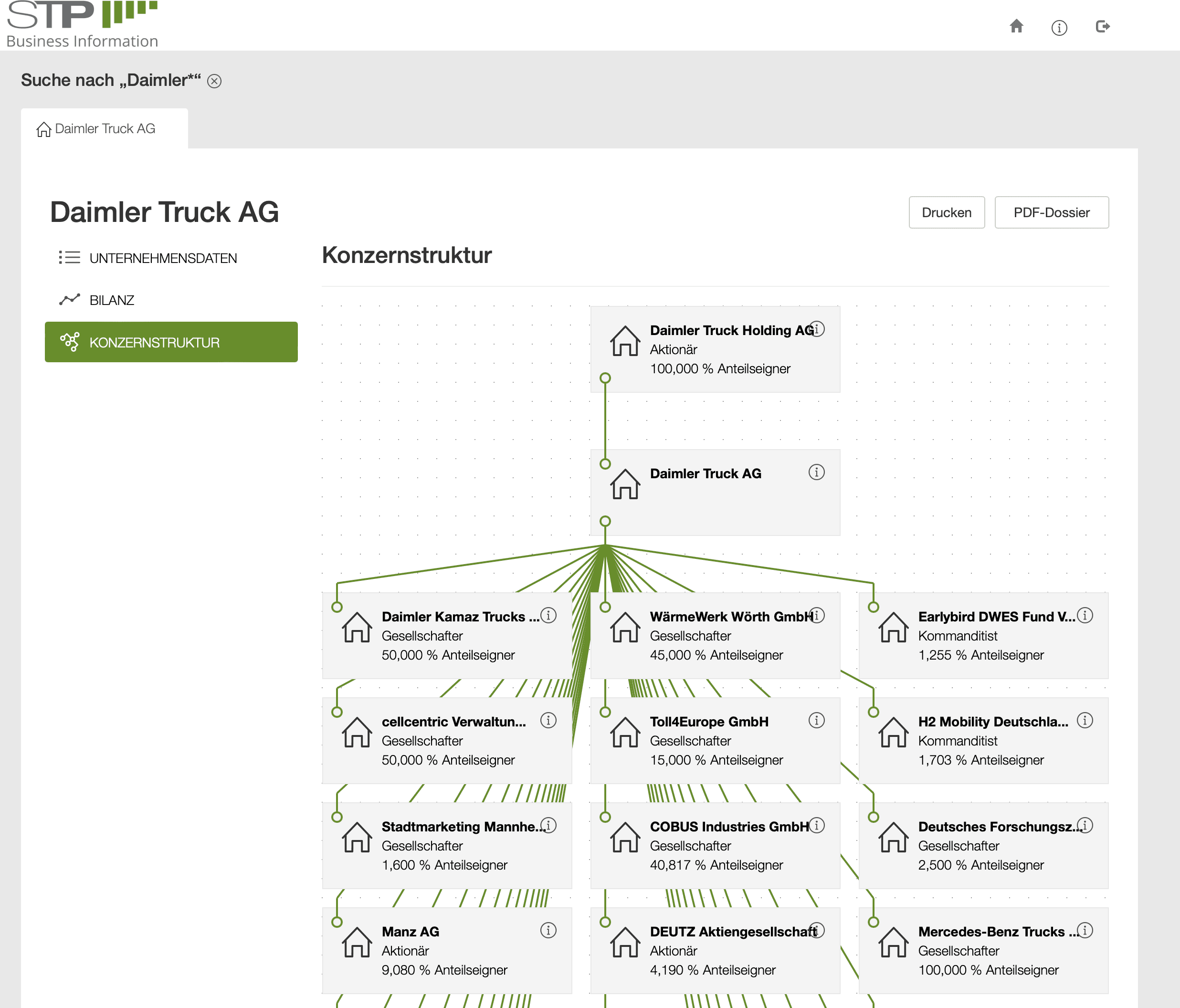The height and width of the screenshot is (1008, 1180).
Task: Click the connector node below Daimler Truck AG card
Action: coord(605,521)
